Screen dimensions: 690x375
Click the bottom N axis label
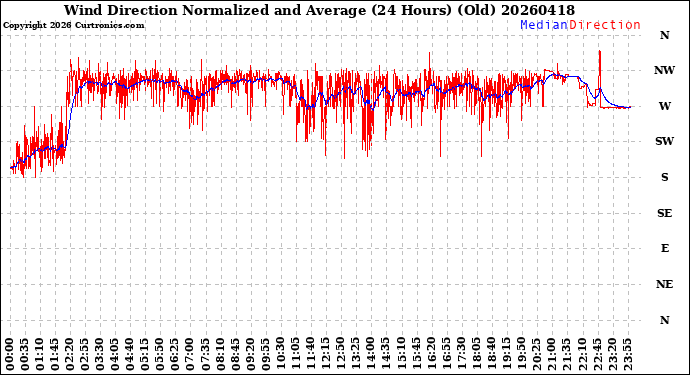tap(664, 320)
